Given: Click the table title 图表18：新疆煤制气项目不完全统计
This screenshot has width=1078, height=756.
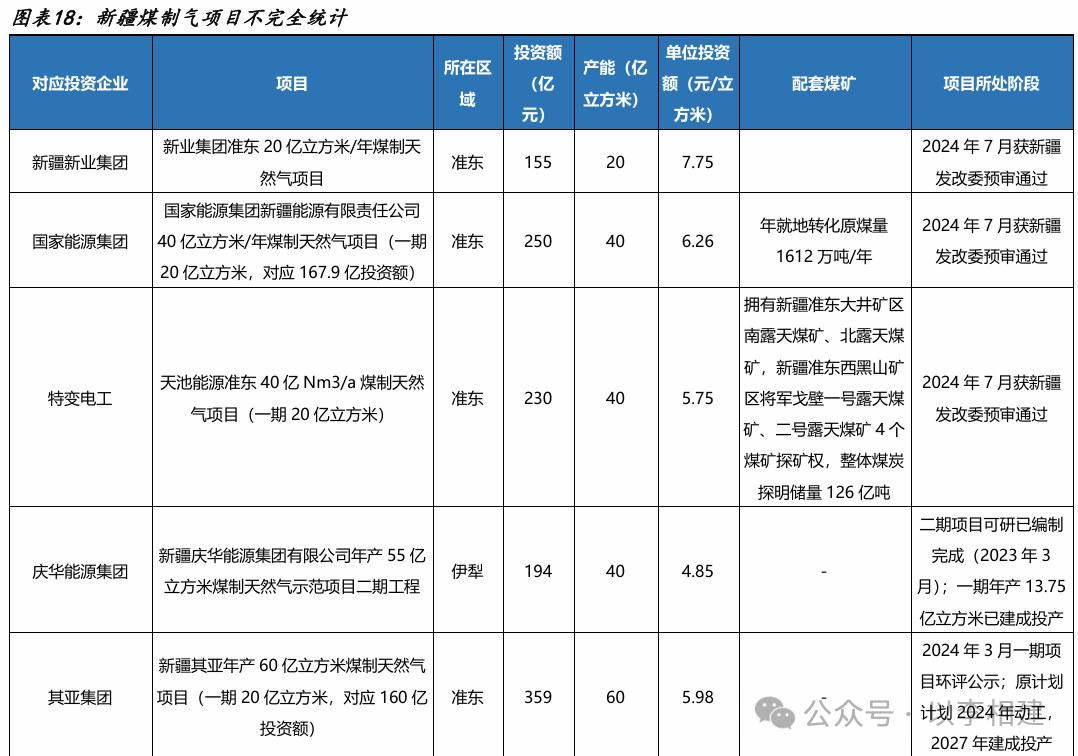Looking at the screenshot, I should click(179, 17).
